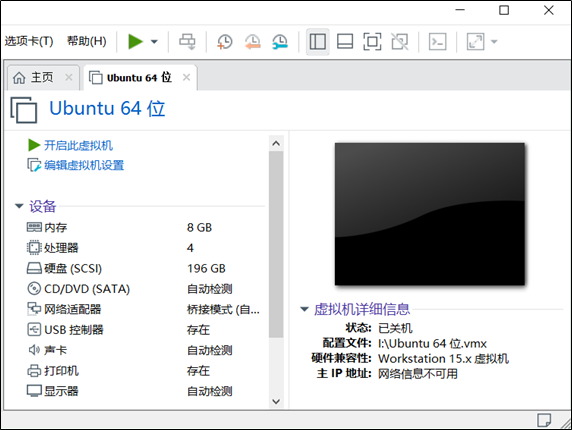This screenshot has width=572, height=430.
Task: Click the disc icon beside CD/DVD
Action: coord(34,288)
